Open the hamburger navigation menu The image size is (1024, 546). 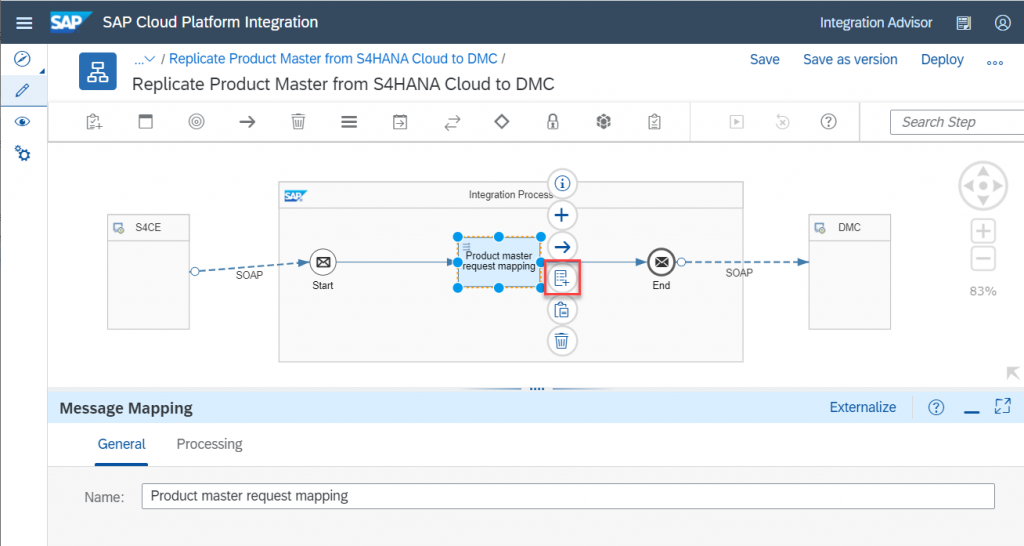coord(24,23)
